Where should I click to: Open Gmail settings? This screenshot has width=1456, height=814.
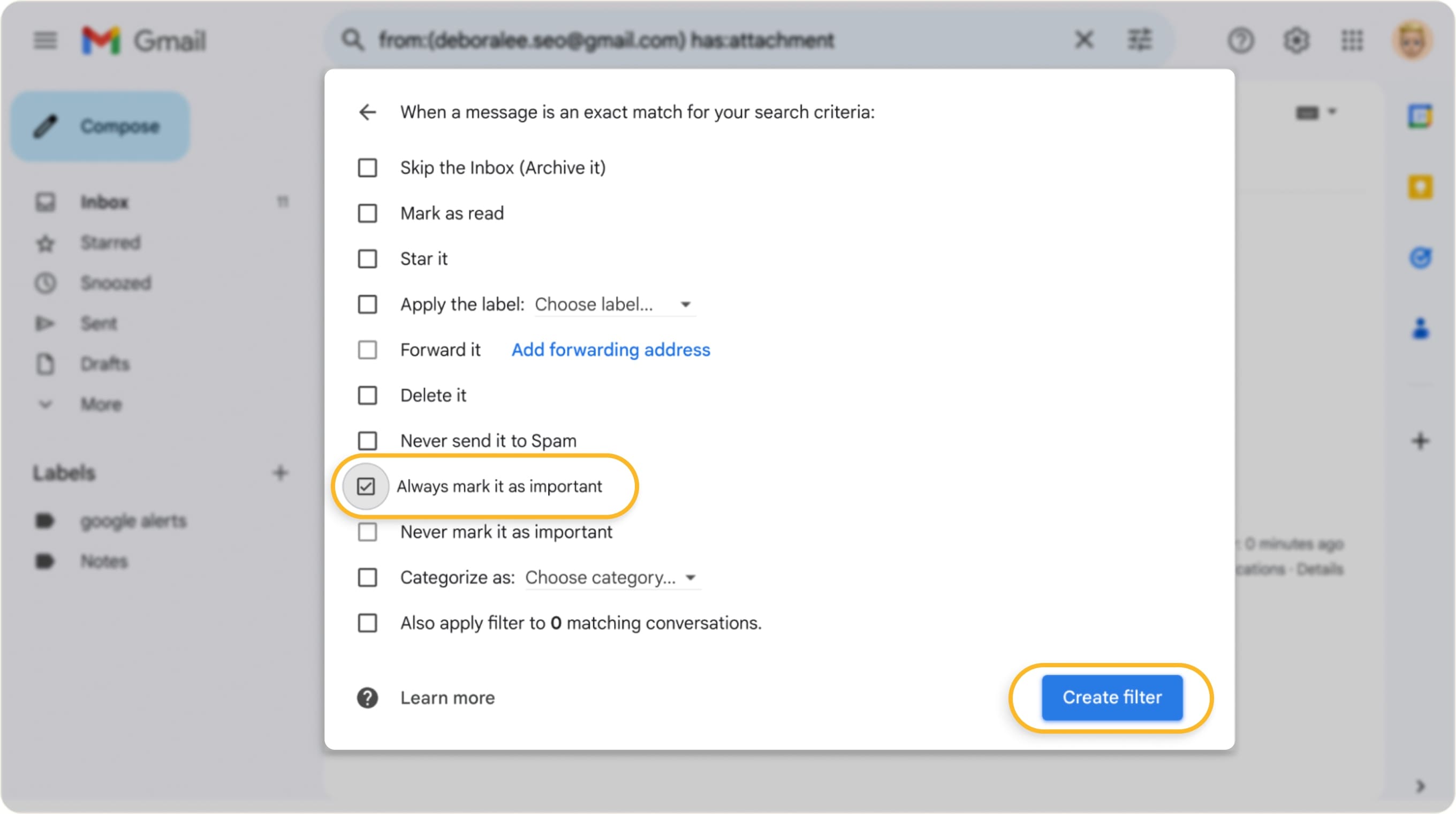click(1297, 40)
